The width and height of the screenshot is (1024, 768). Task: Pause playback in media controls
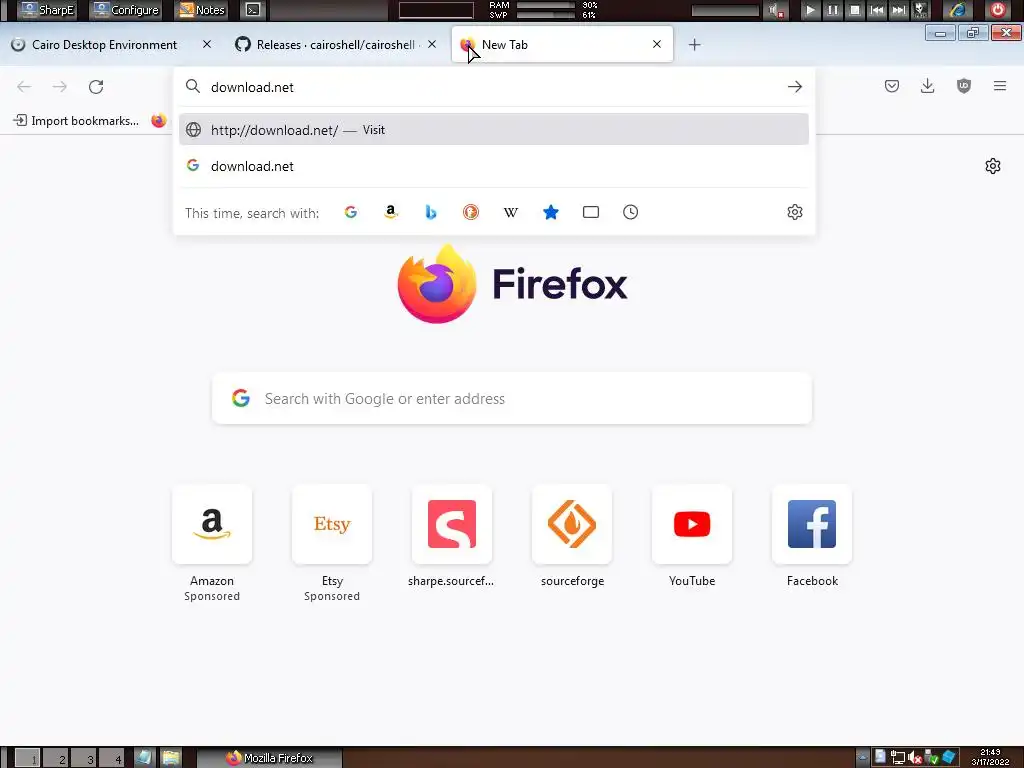[833, 10]
